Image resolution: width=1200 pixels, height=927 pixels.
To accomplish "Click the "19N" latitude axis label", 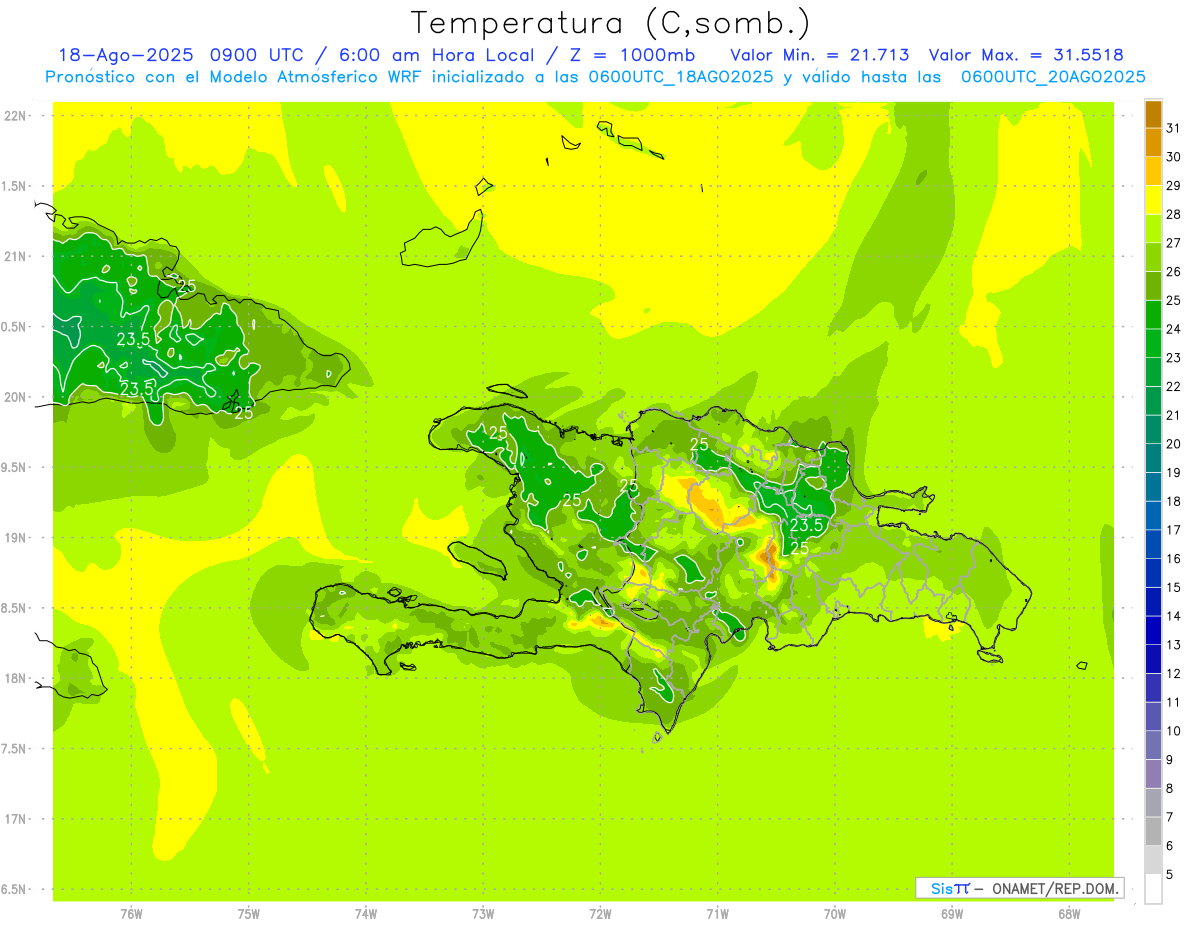I will [15, 537].
